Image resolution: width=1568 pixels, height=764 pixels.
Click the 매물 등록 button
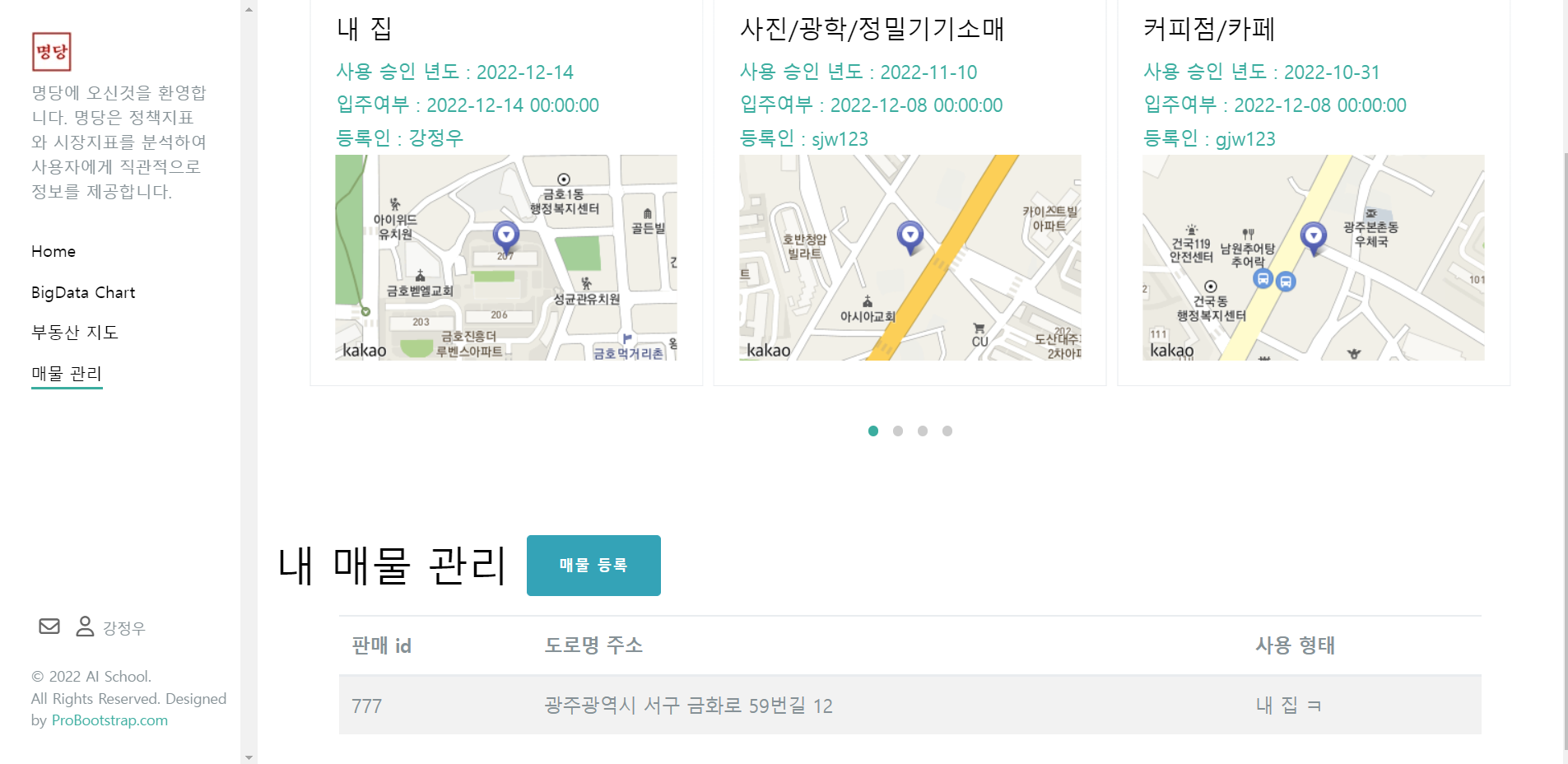click(x=593, y=566)
